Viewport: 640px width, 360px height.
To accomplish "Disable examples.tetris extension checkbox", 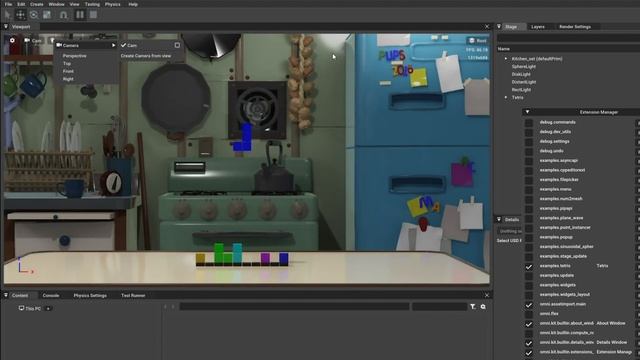I will (x=529, y=267).
